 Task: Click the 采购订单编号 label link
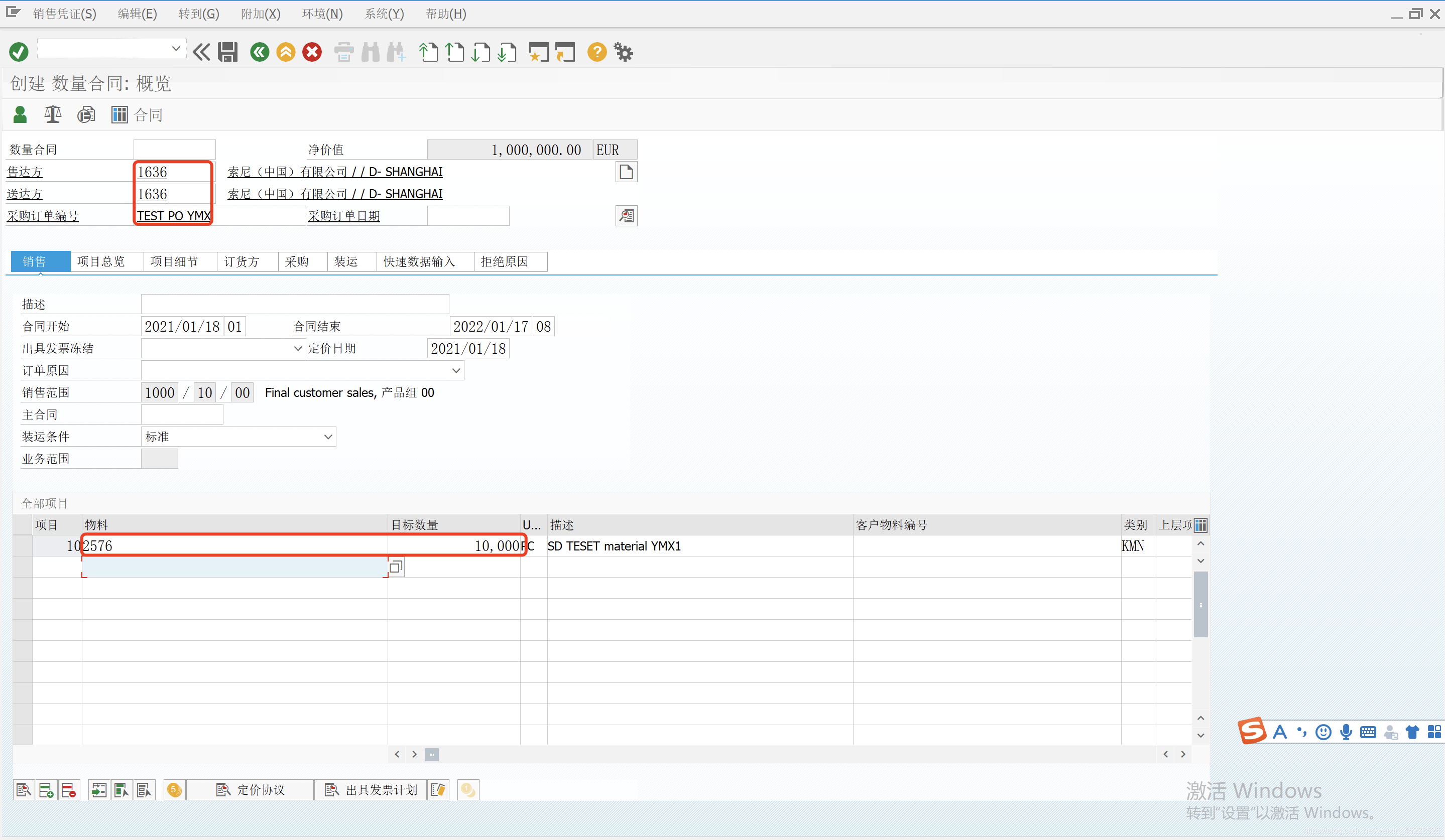tap(43, 216)
